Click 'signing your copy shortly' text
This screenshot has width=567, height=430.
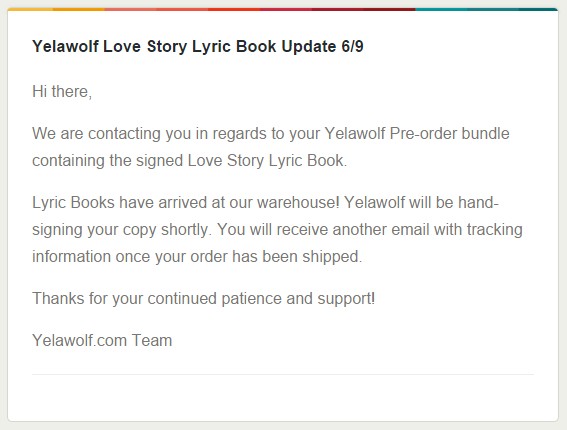(122, 230)
